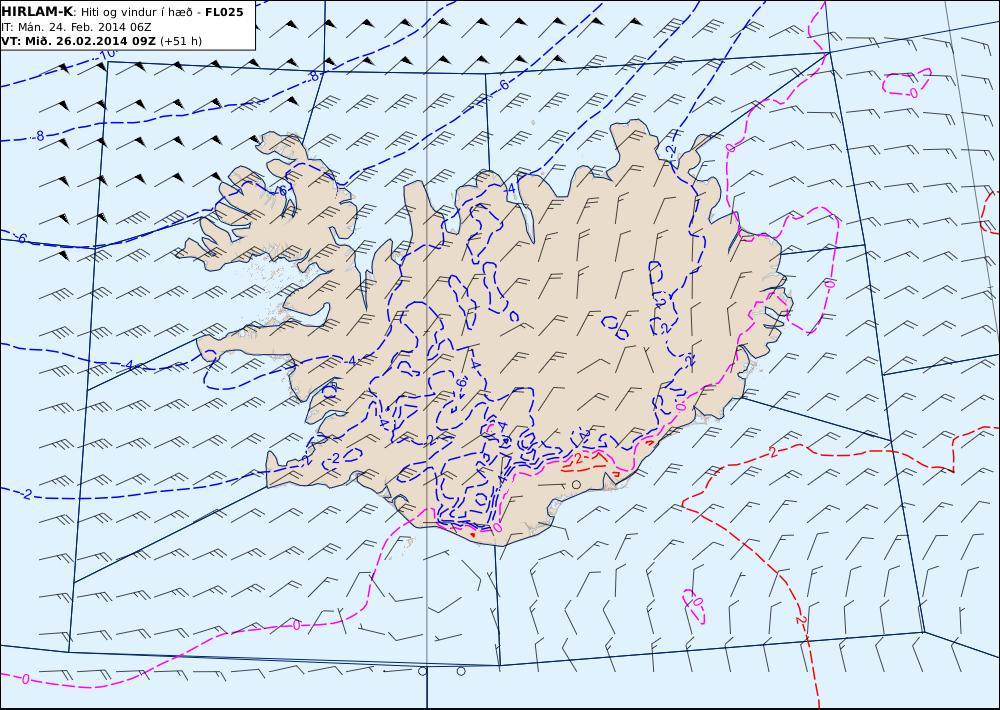Click the '(+51 h)' forecast offset text
The width and height of the screenshot is (1000, 710).
tap(180, 41)
